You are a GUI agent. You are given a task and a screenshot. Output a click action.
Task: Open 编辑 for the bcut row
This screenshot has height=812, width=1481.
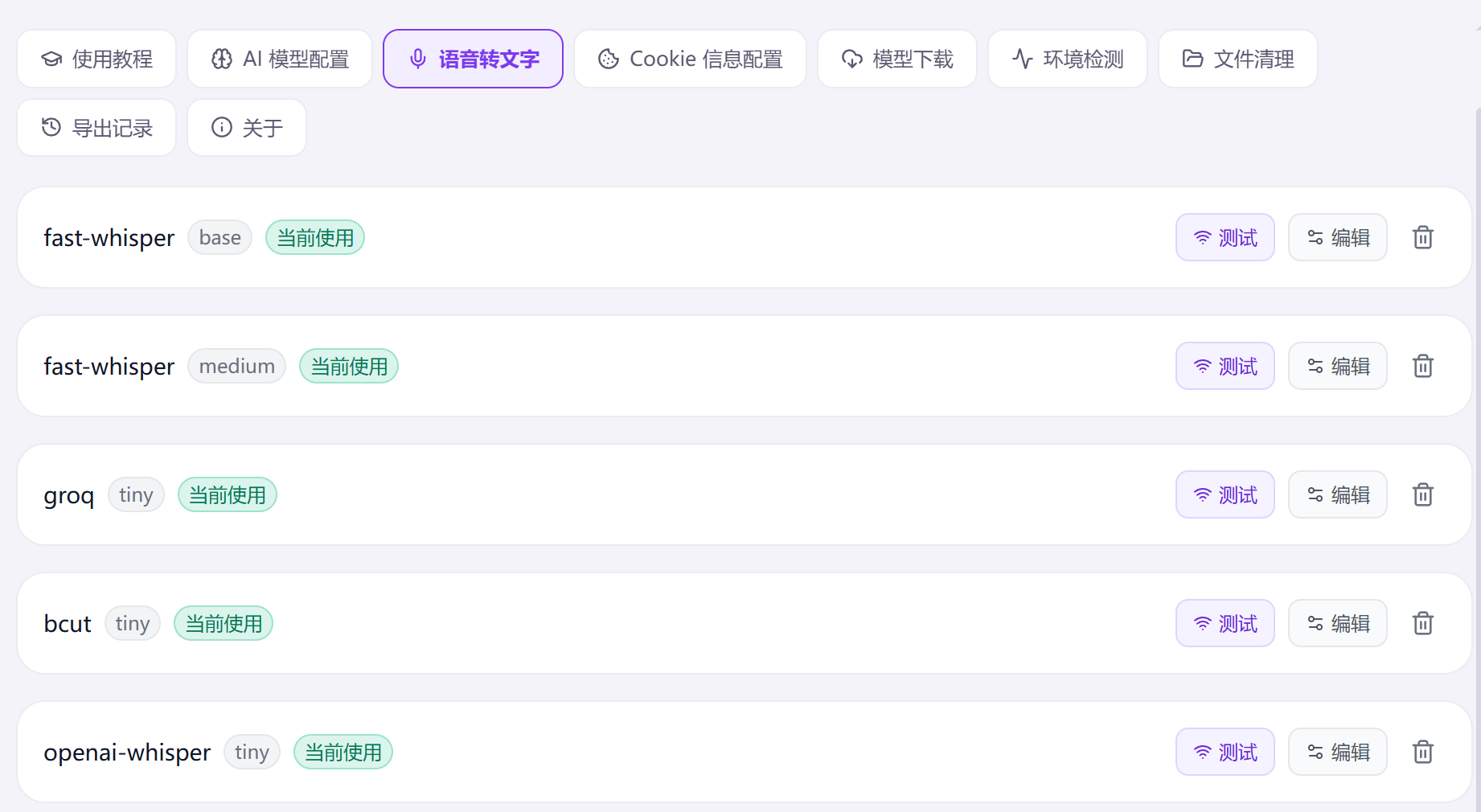(x=1338, y=623)
